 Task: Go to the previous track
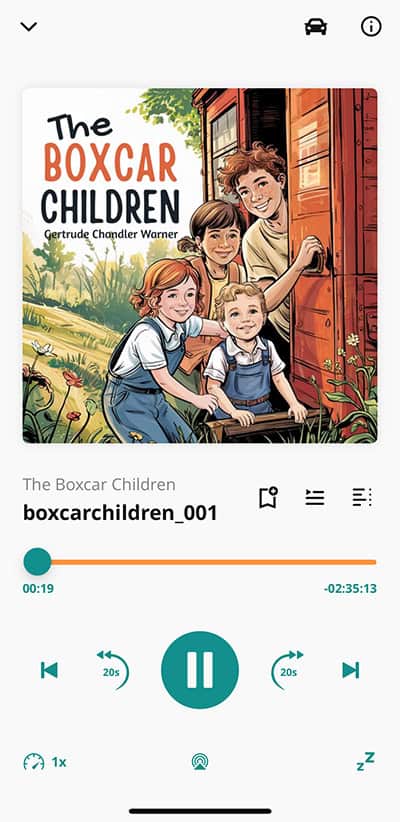click(49, 670)
